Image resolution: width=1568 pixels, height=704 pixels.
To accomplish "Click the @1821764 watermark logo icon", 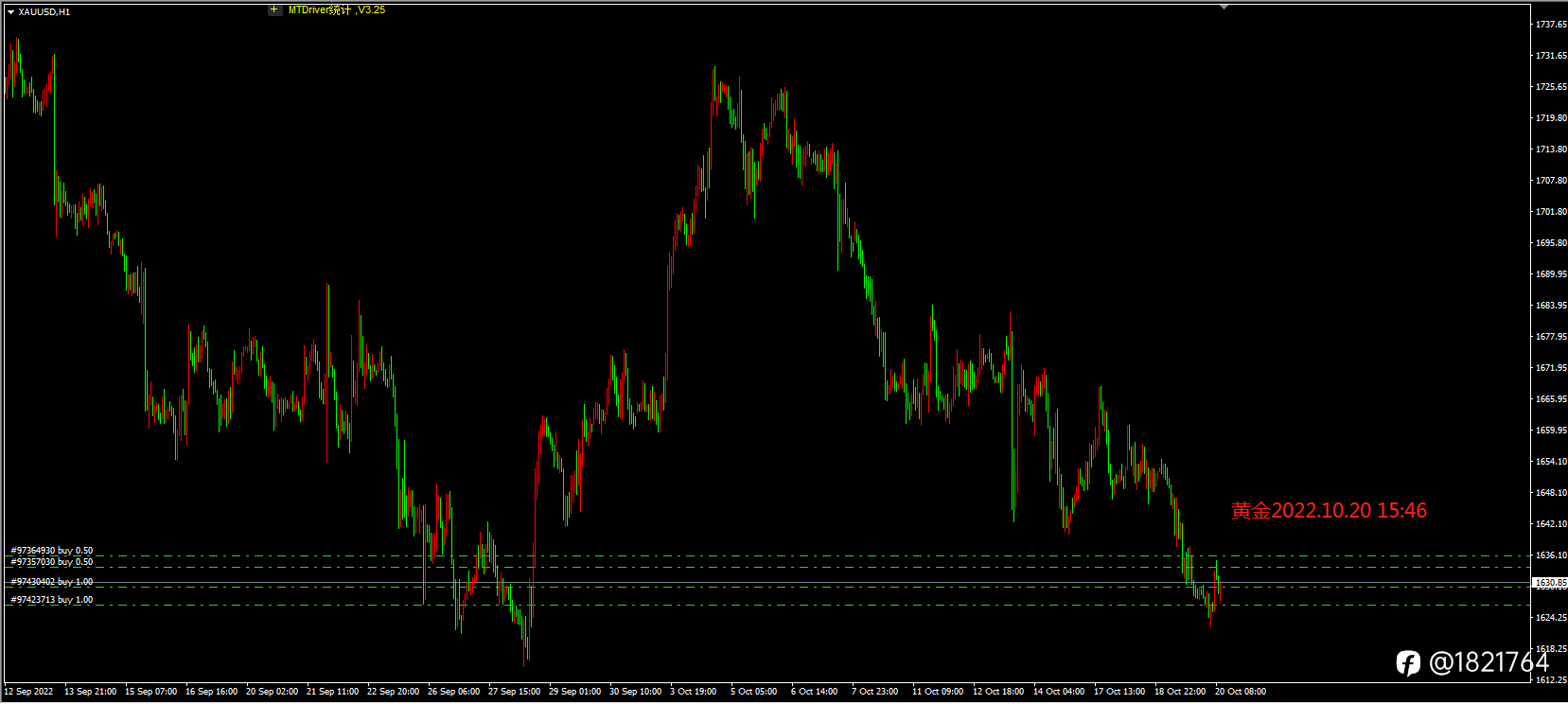I will (1408, 662).
